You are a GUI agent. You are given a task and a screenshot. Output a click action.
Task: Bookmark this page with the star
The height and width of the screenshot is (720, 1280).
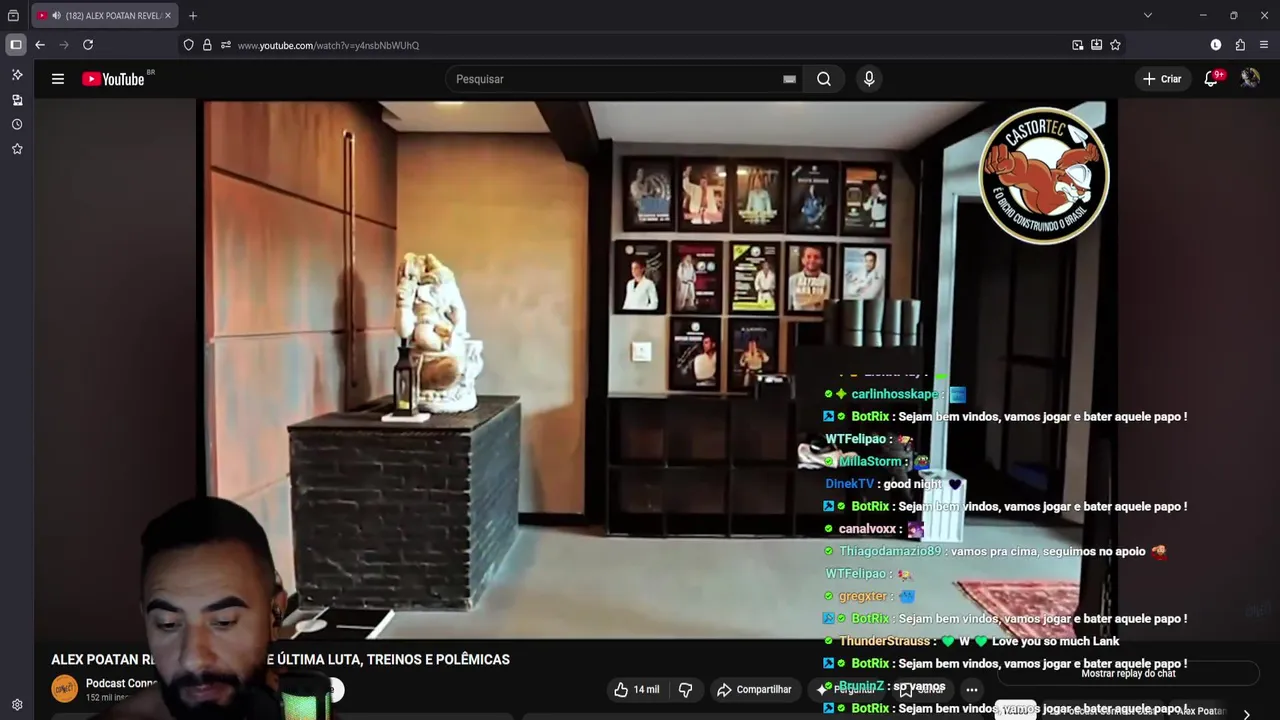(1115, 45)
